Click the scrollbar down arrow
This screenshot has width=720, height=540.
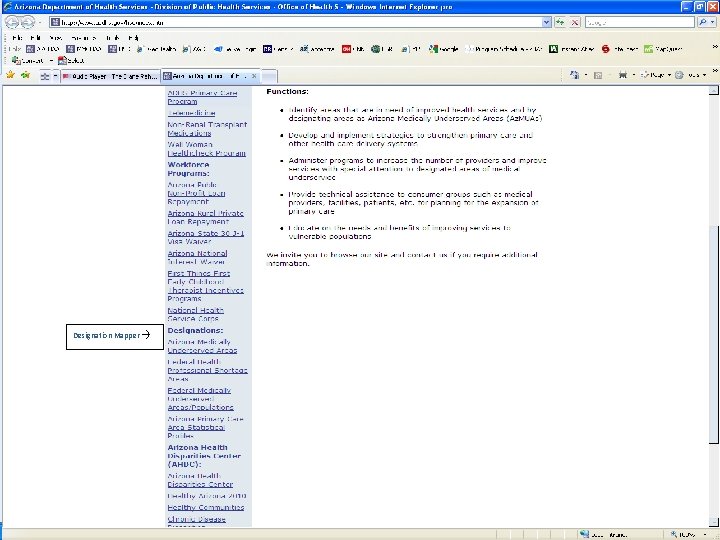pos(713,522)
